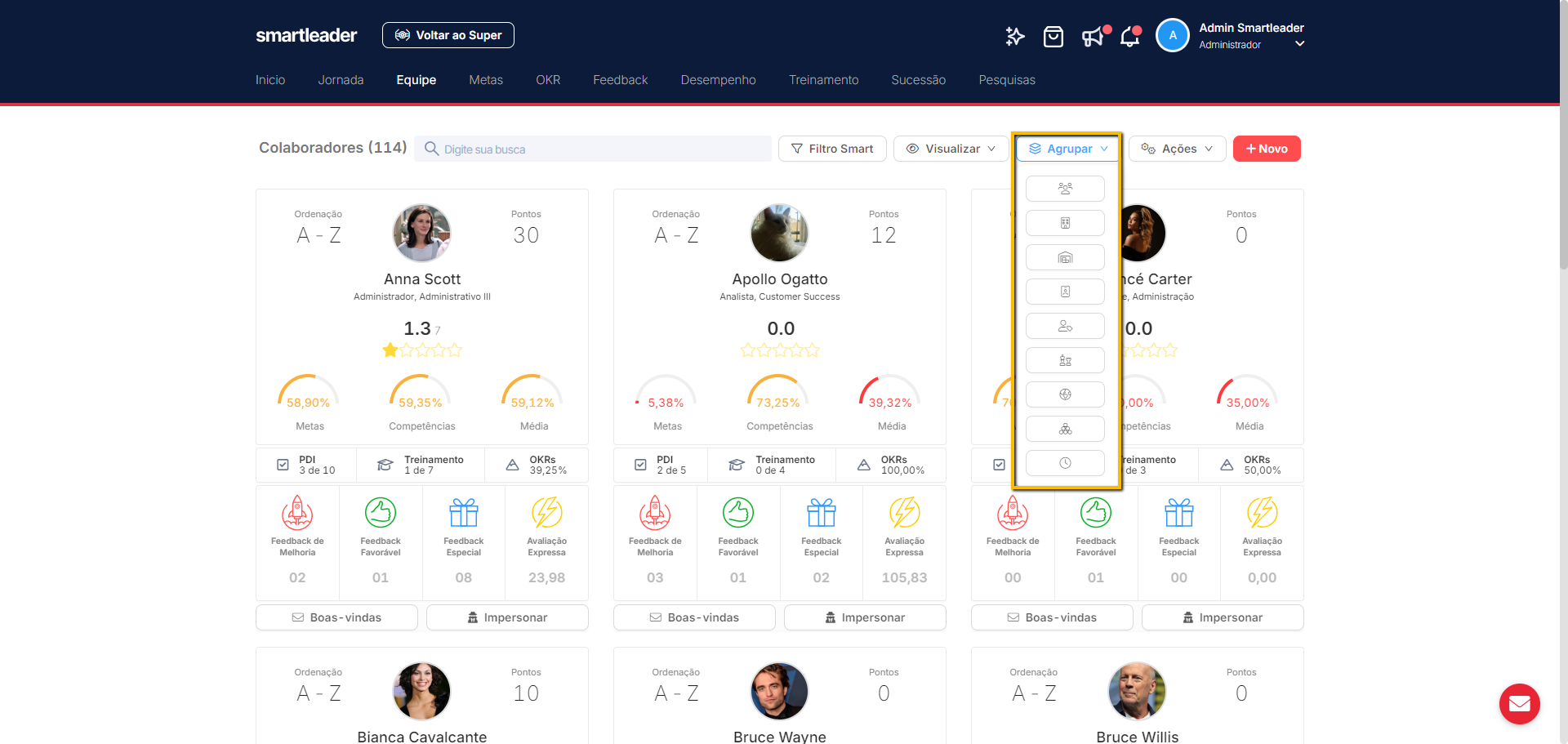This screenshot has height=744, width=1568.
Task: Group by warehouse icon option in Agrupar list
Action: coord(1065,257)
